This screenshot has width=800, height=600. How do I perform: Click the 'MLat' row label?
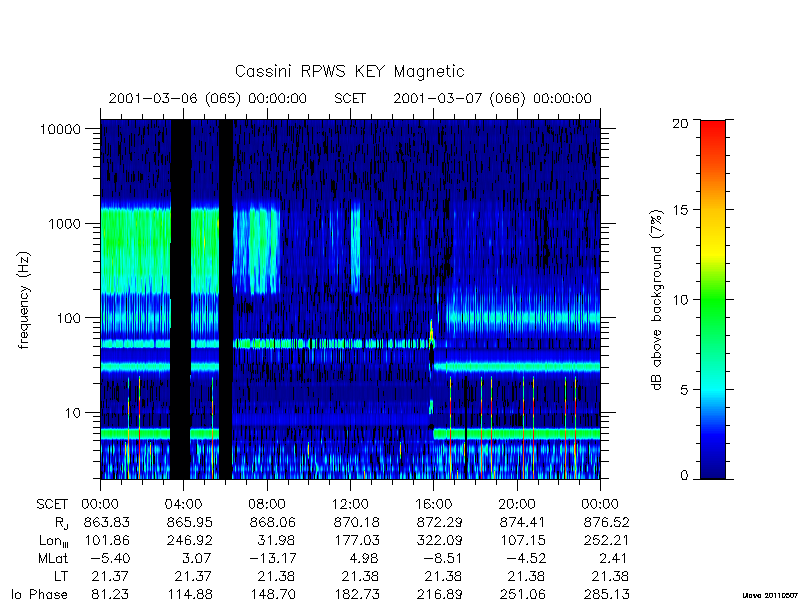coord(53,559)
